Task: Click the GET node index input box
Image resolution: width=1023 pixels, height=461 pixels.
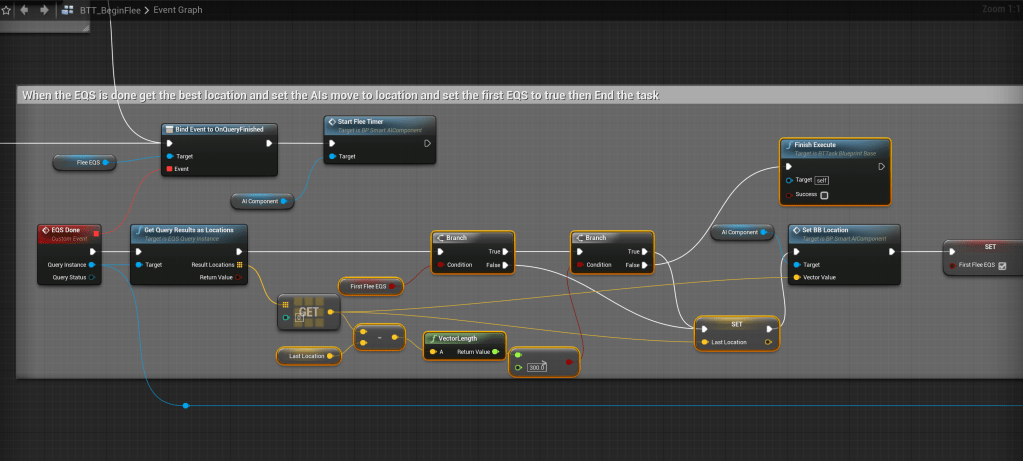Action: pyautogui.click(x=299, y=318)
